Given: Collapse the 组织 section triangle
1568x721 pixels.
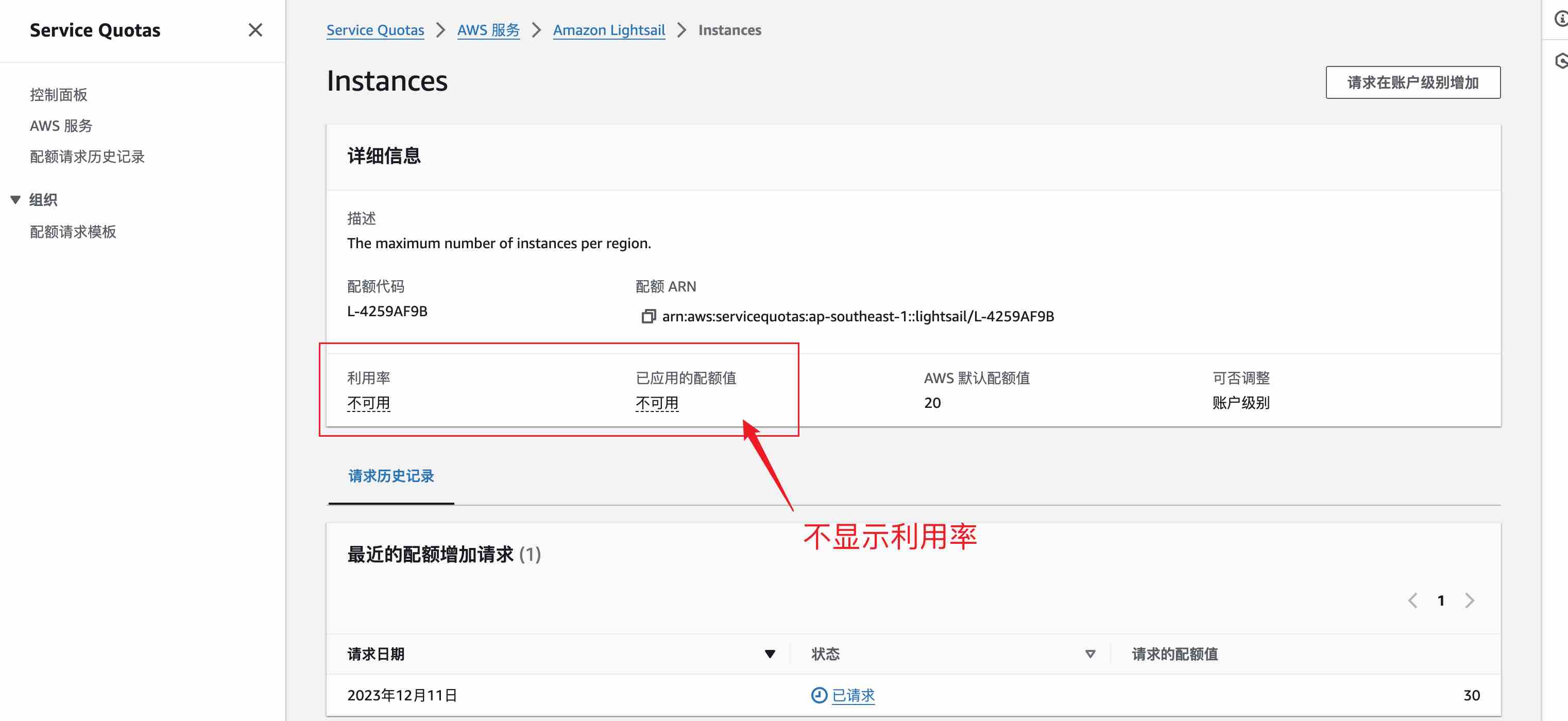Looking at the screenshot, I should 16,200.
